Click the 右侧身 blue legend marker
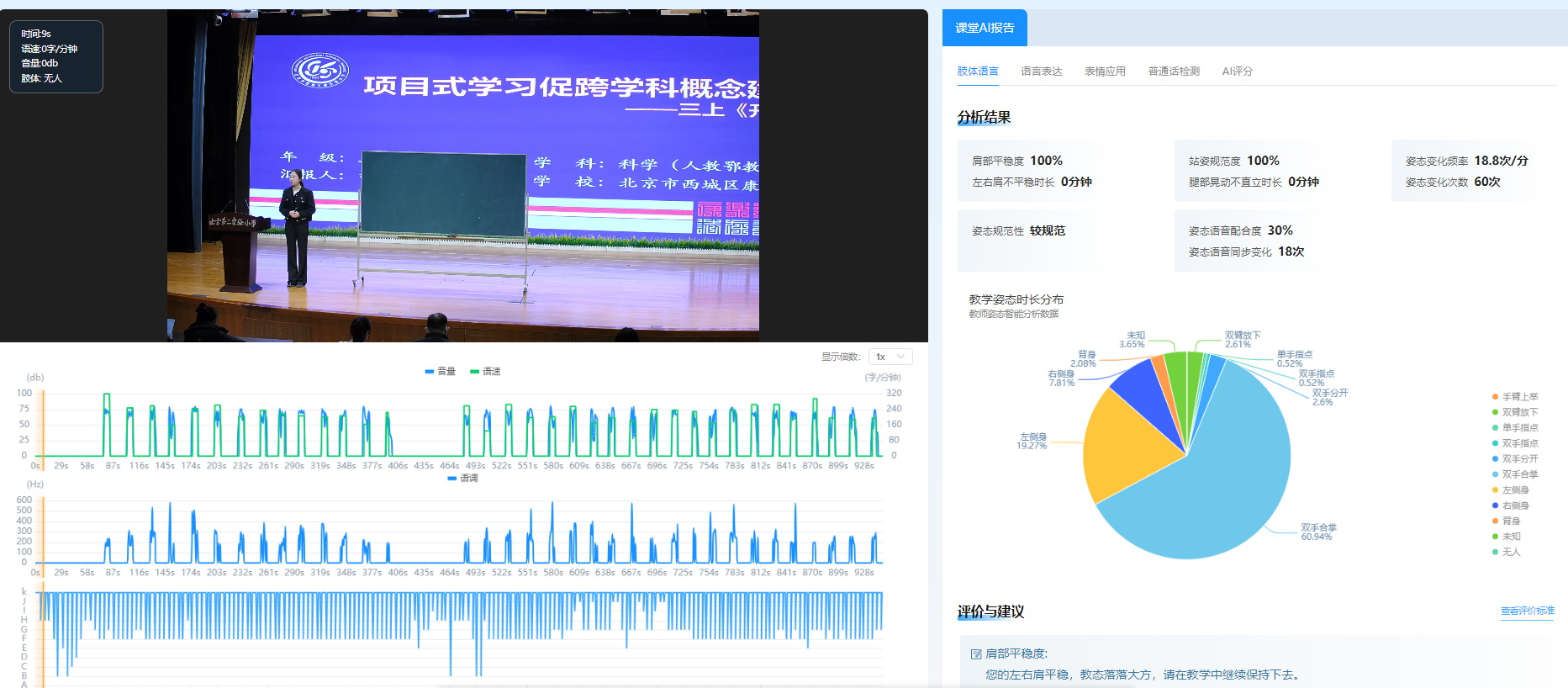This screenshot has width=1568, height=688. [x=1495, y=505]
